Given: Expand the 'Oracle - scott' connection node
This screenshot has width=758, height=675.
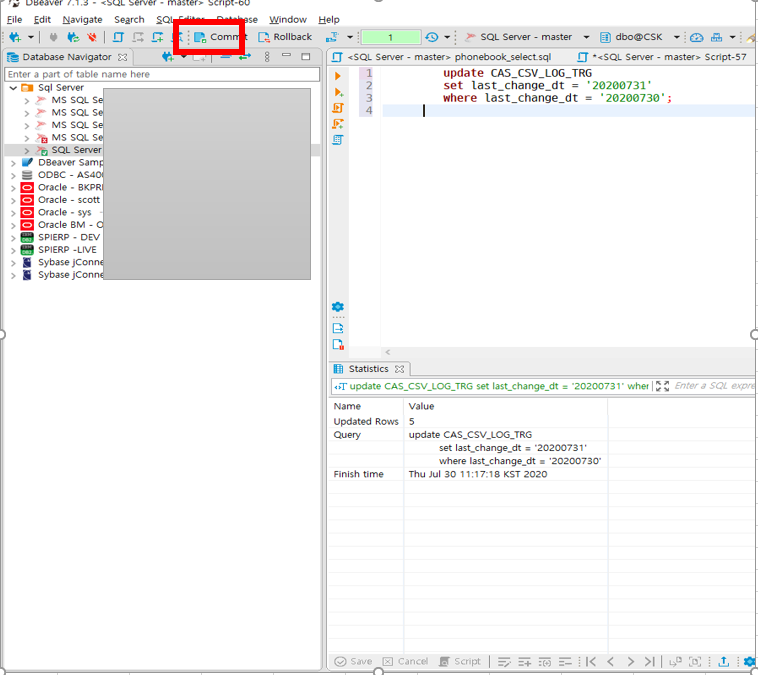Looking at the screenshot, I should [x=14, y=200].
